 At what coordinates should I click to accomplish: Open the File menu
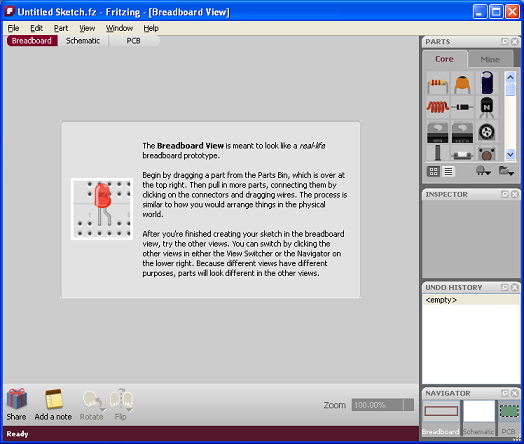point(13,28)
